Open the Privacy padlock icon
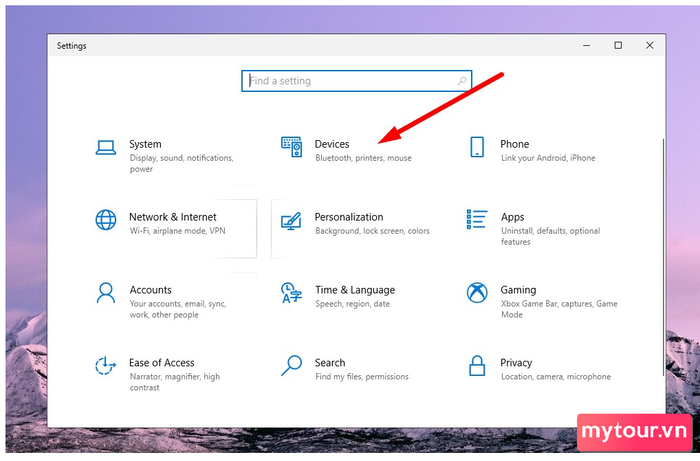This screenshot has width=700, height=461. (x=477, y=365)
